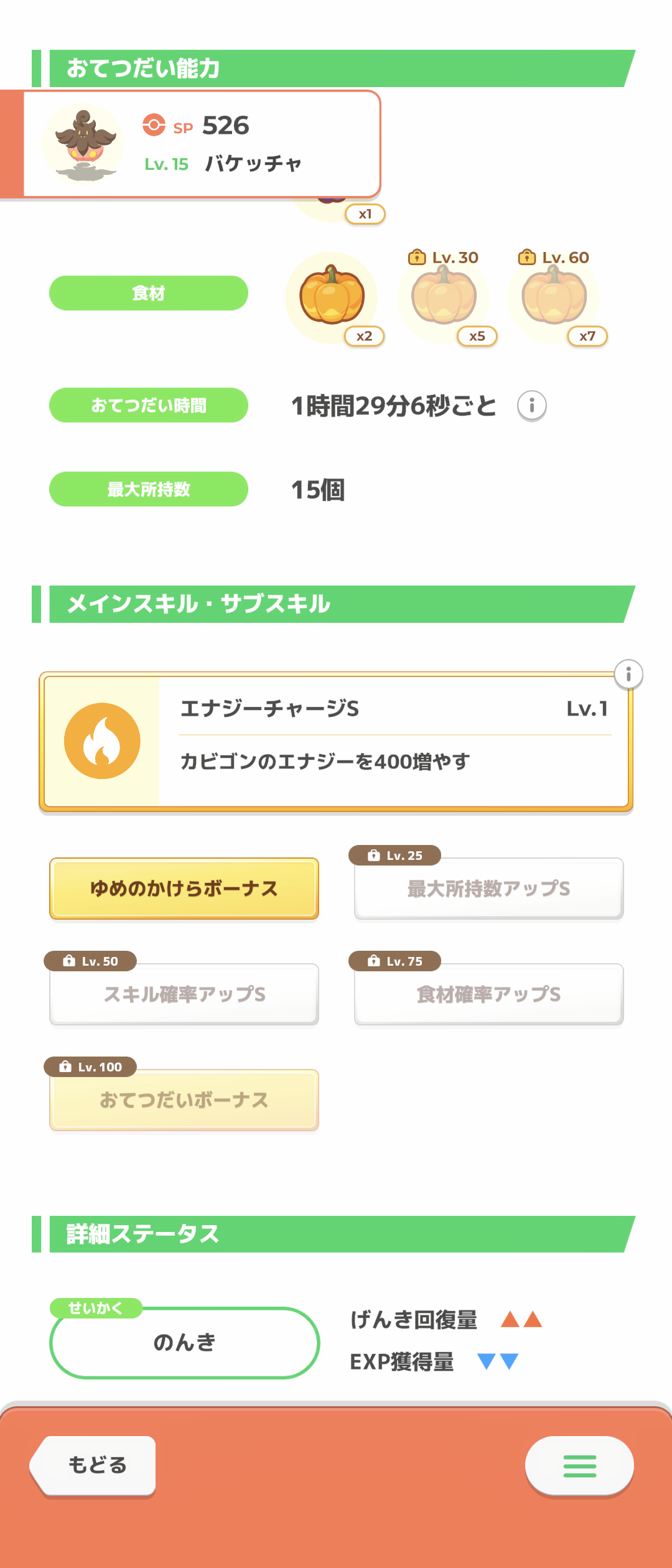Screen dimensions: 672x1568
Task: Click the x2 pumpkin ingredient icon
Action: point(332,296)
